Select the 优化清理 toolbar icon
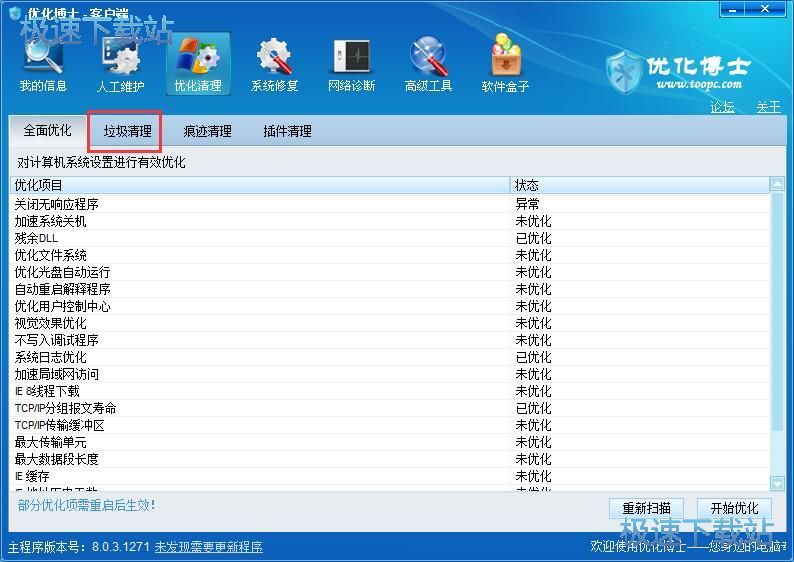 198,63
